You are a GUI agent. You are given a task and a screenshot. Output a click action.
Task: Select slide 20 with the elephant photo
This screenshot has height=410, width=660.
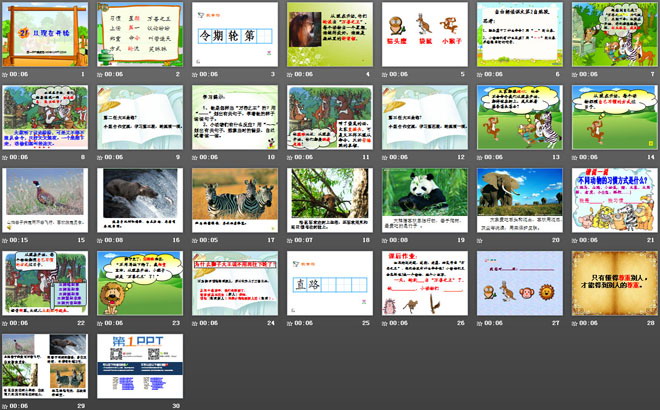(x=520, y=200)
